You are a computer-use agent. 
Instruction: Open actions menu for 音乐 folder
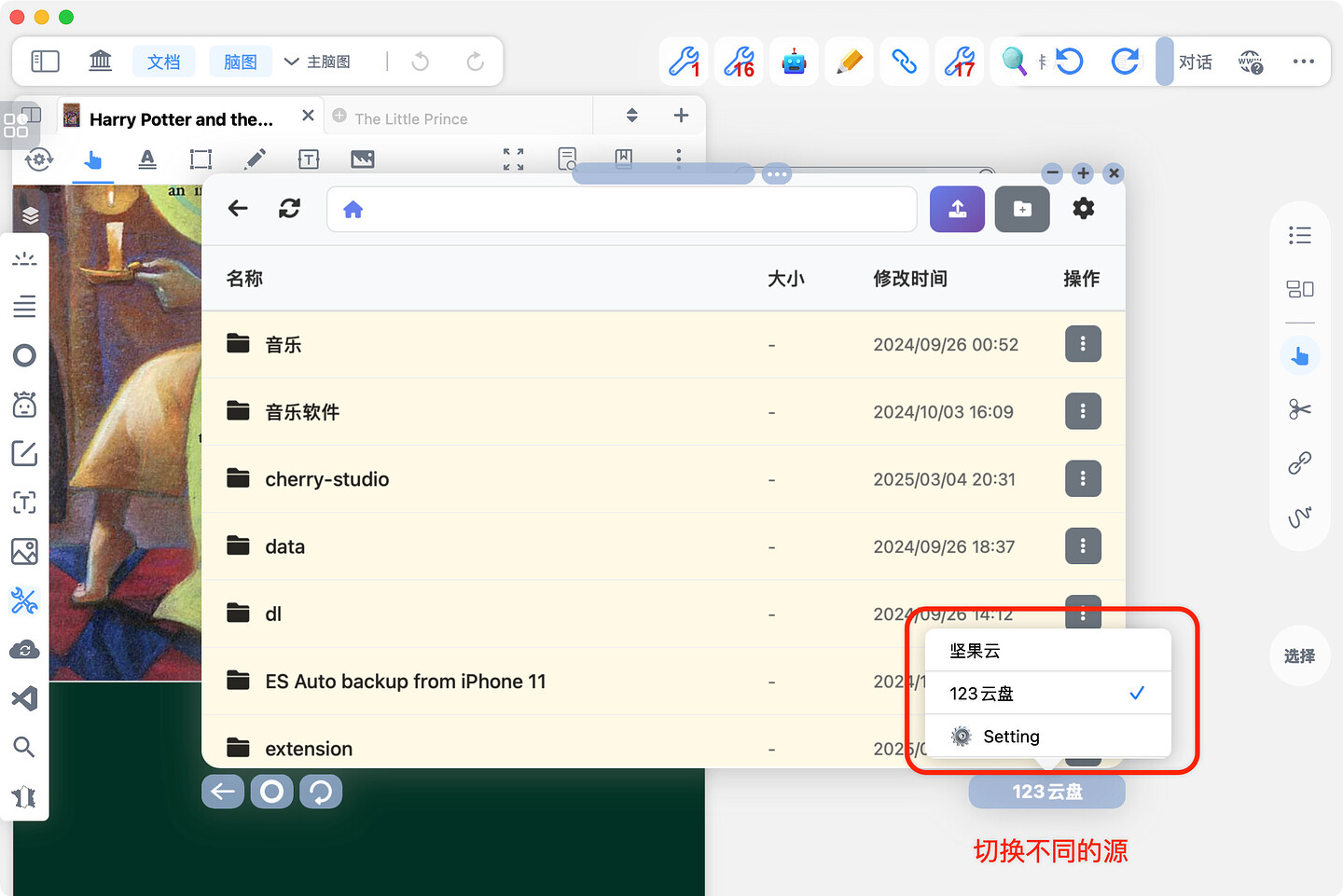pos(1083,344)
